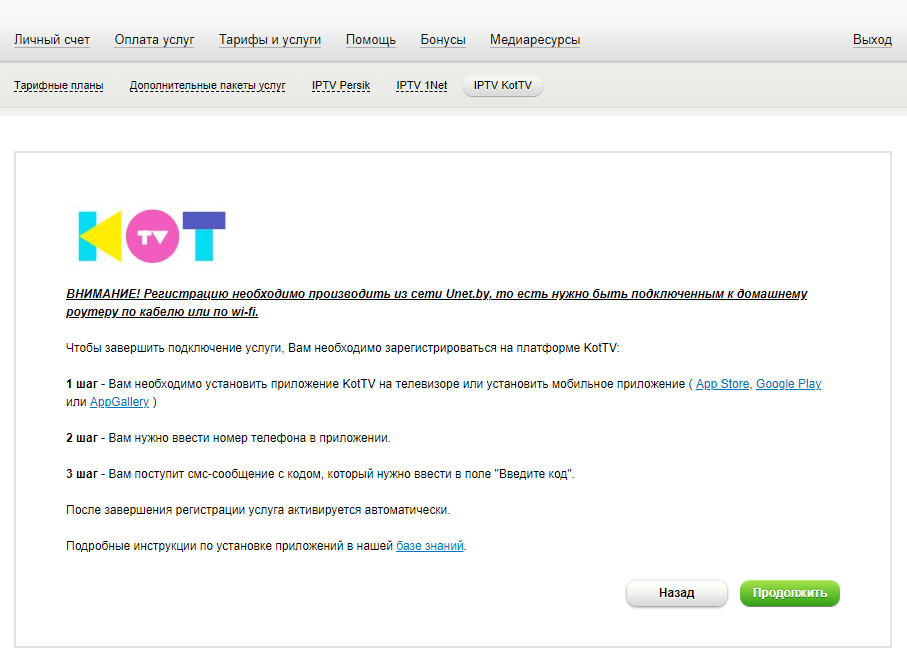907x660 pixels.
Task: Open the AppGallery link
Action: pos(119,402)
